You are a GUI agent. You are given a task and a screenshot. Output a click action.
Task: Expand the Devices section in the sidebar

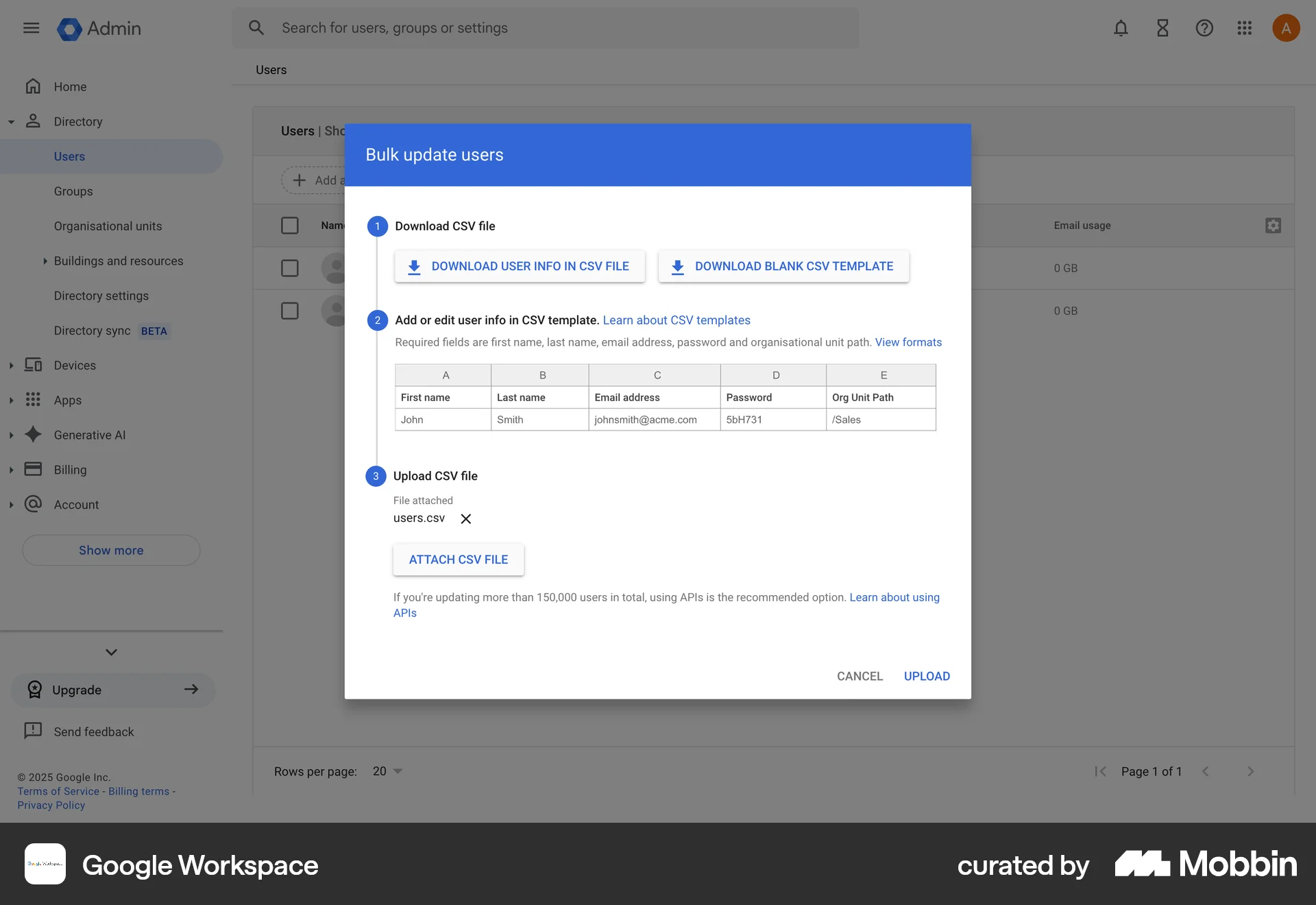pos(11,365)
